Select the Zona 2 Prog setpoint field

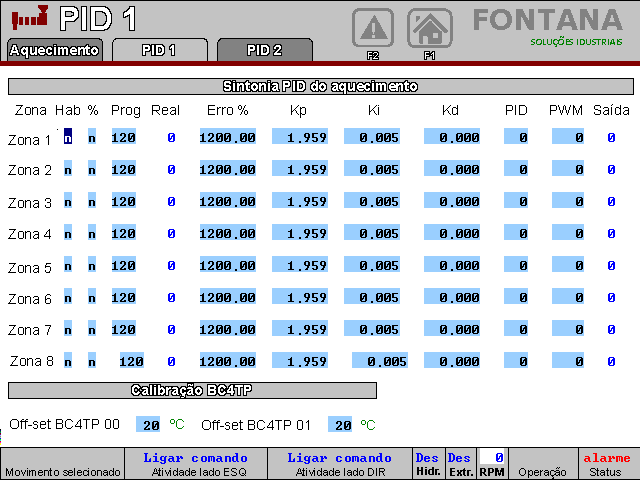(124, 169)
